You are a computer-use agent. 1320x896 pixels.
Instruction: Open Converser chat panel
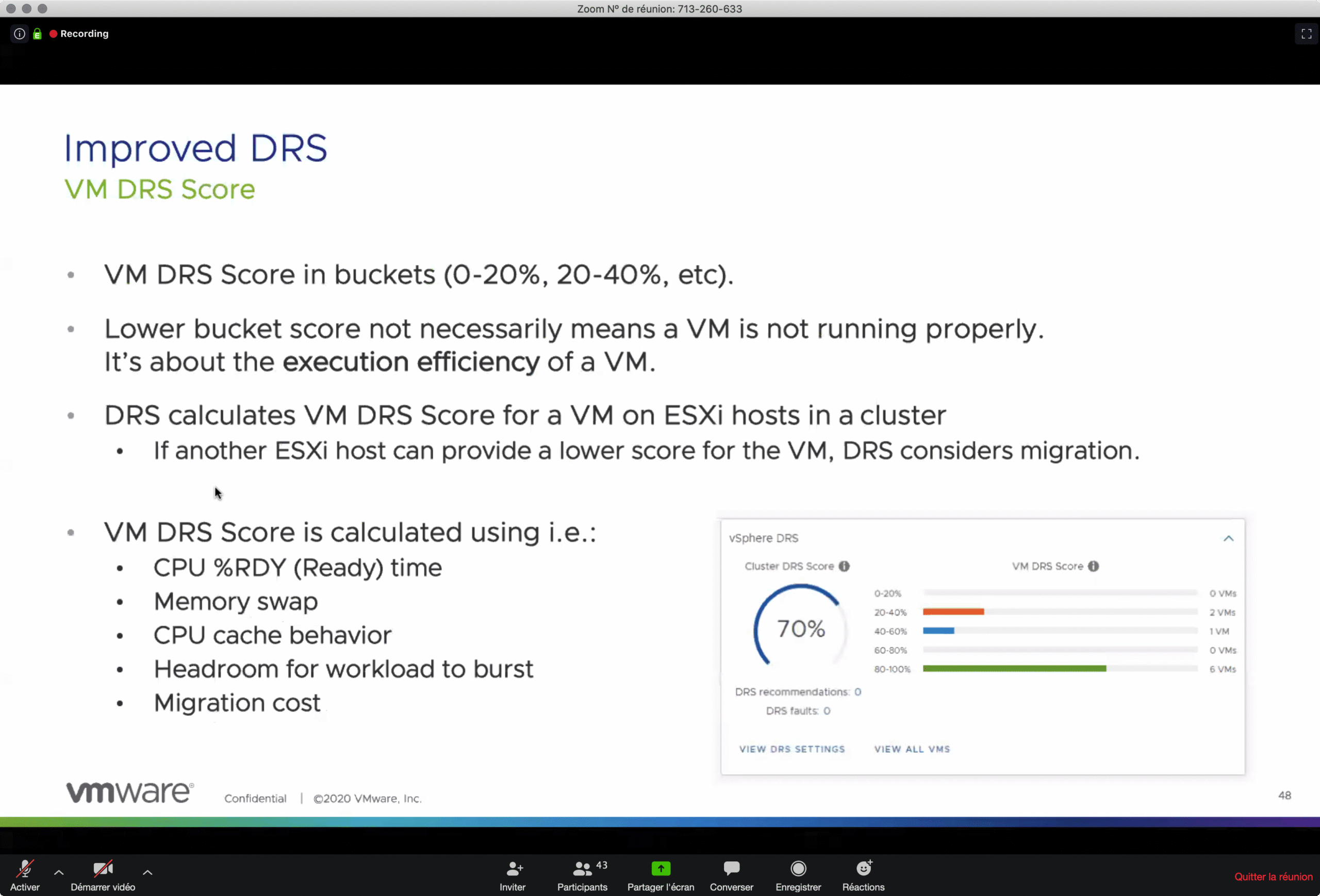[731, 874]
